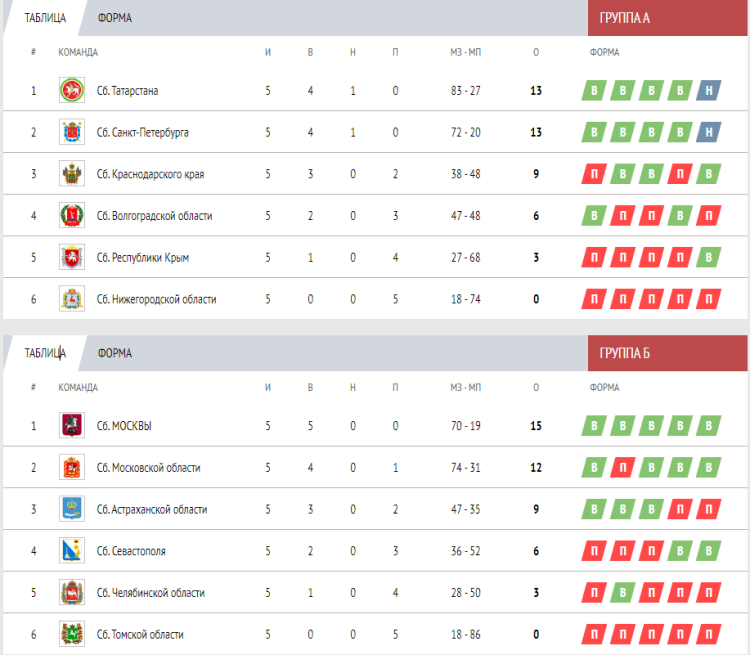Click the Tatarstan team crest icon
Viewport: 750px width, 655px height.
(x=72, y=91)
